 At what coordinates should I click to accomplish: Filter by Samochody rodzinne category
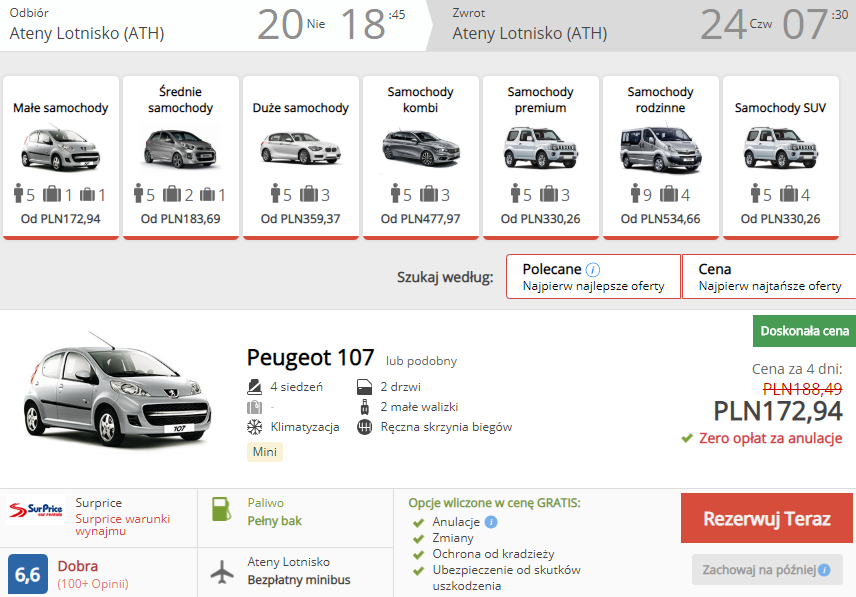tap(660, 157)
